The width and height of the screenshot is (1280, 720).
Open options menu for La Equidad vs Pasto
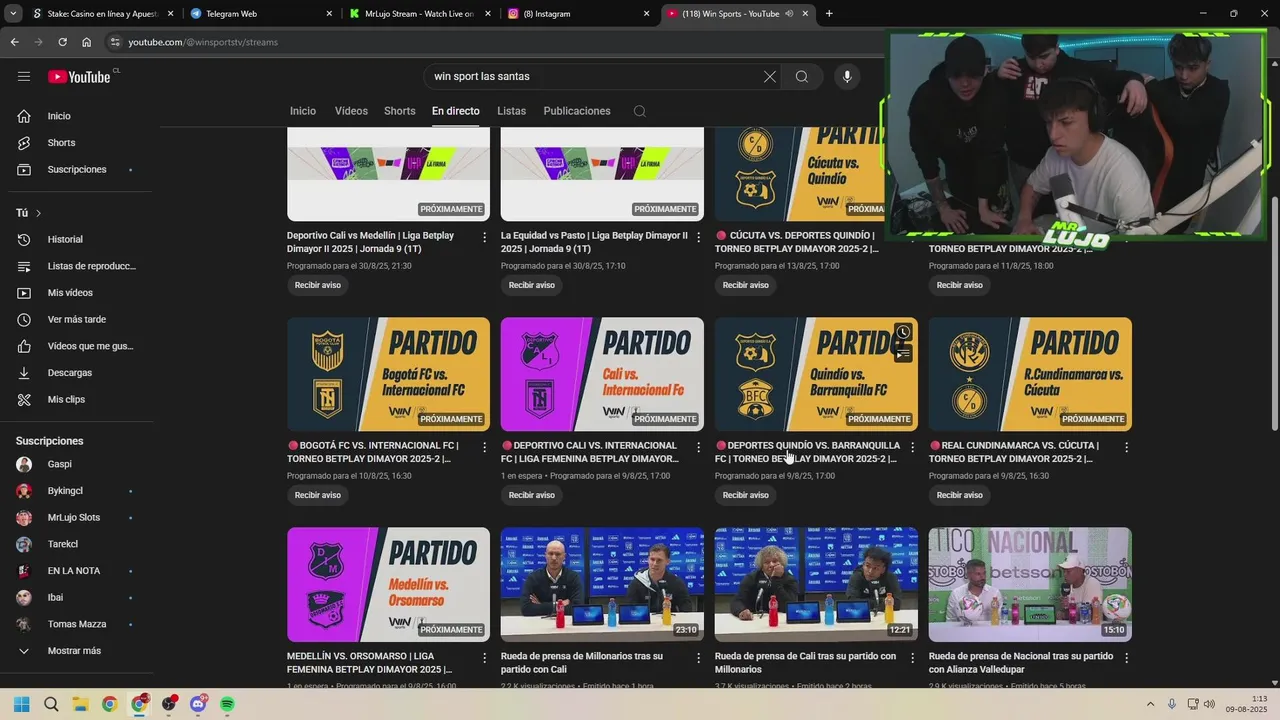(x=699, y=237)
